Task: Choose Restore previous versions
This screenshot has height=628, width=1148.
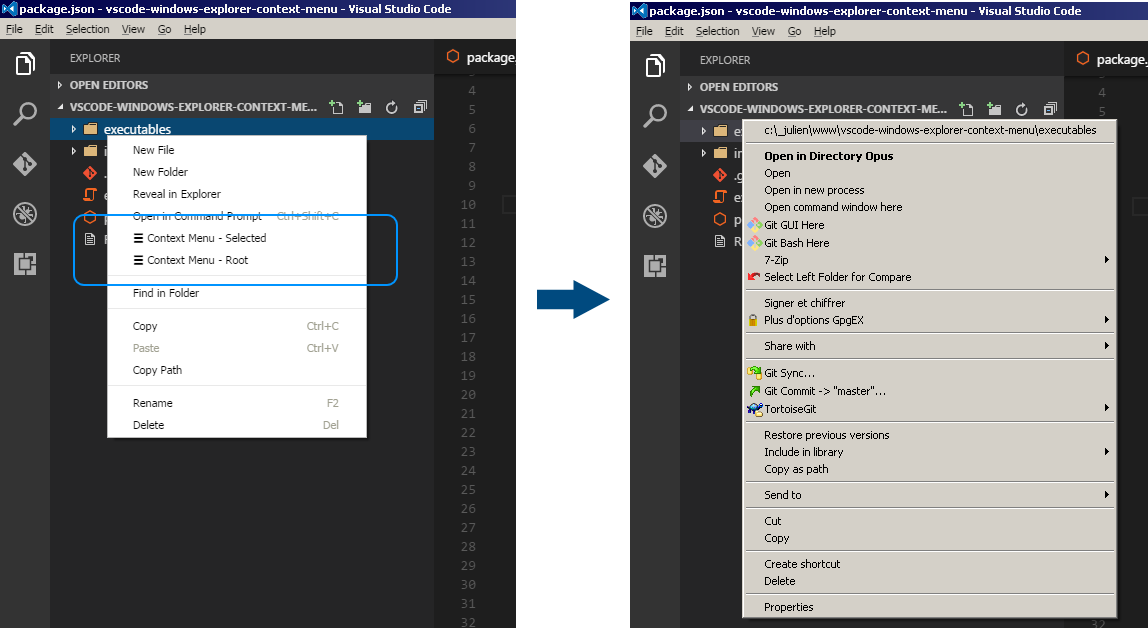Action: [930, 435]
